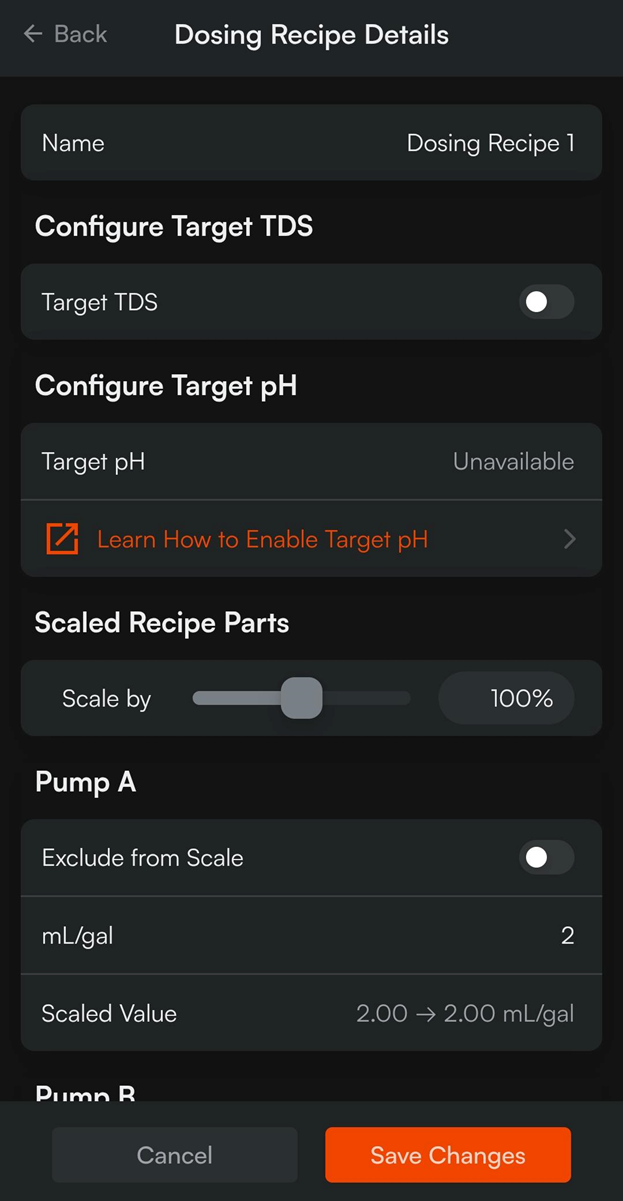Select the Target pH Unavailable row
This screenshot has height=1201, width=623.
pos(311,462)
